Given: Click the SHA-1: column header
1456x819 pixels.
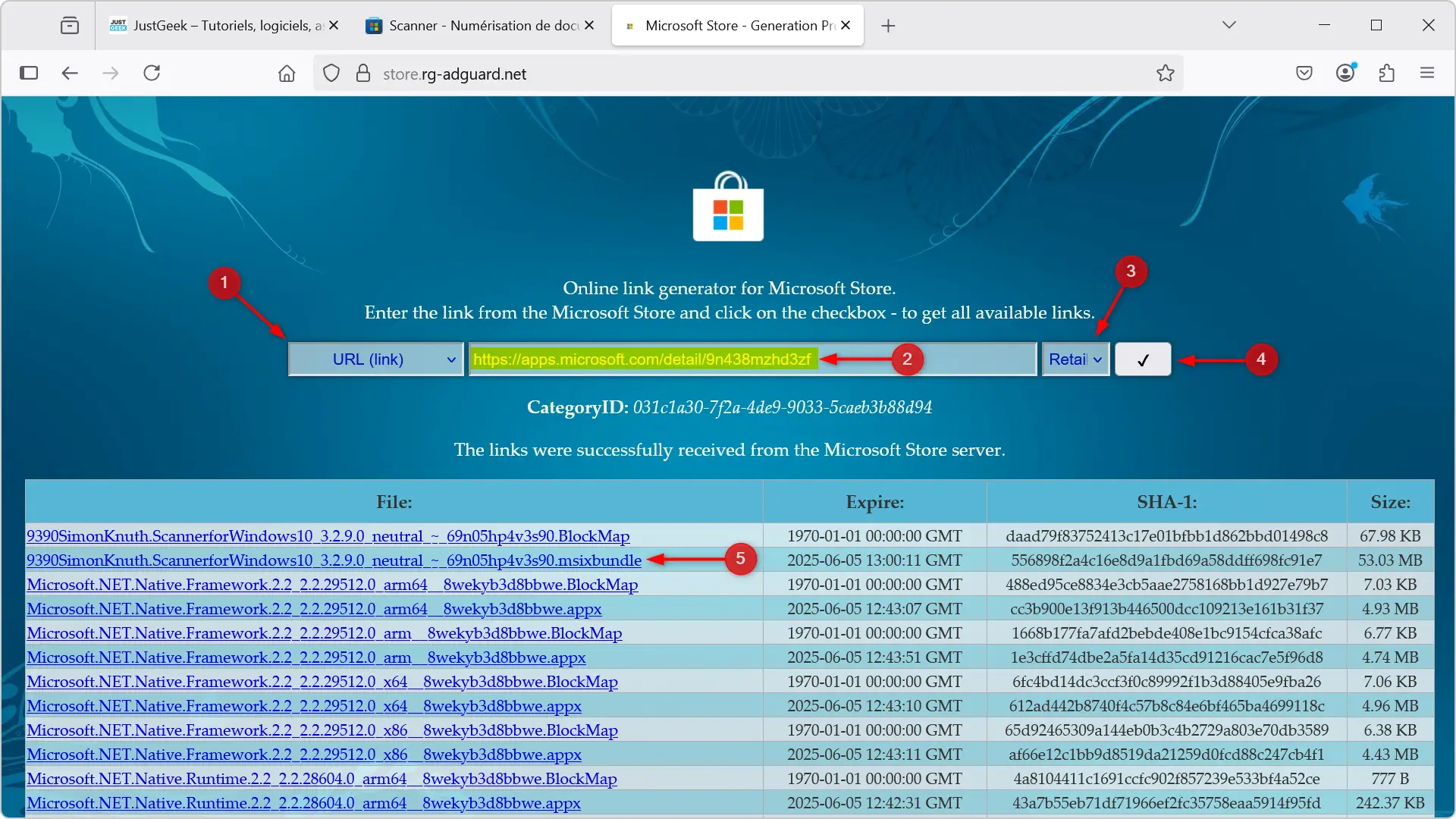Looking at the screenshot, I should click(1167, 502).
